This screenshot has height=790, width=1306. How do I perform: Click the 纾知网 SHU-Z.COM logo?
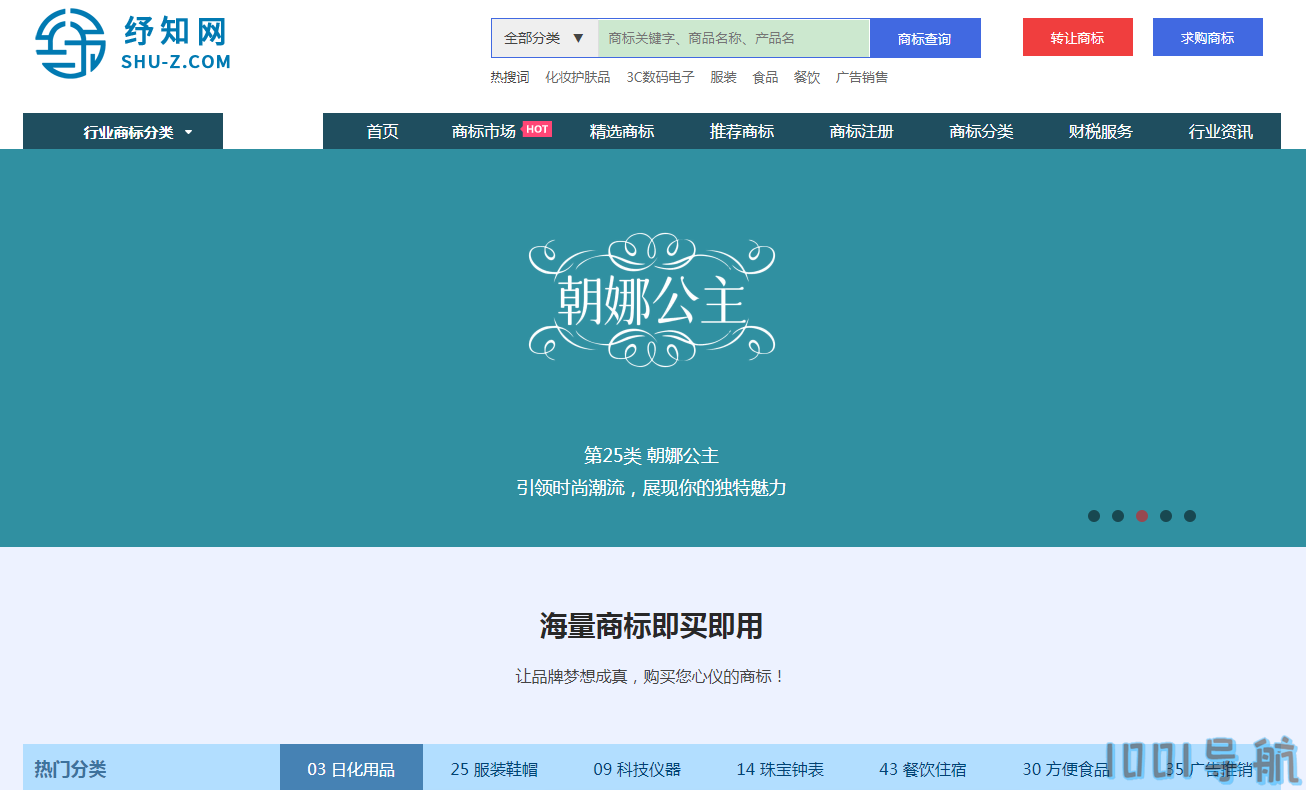pos(133,43)
